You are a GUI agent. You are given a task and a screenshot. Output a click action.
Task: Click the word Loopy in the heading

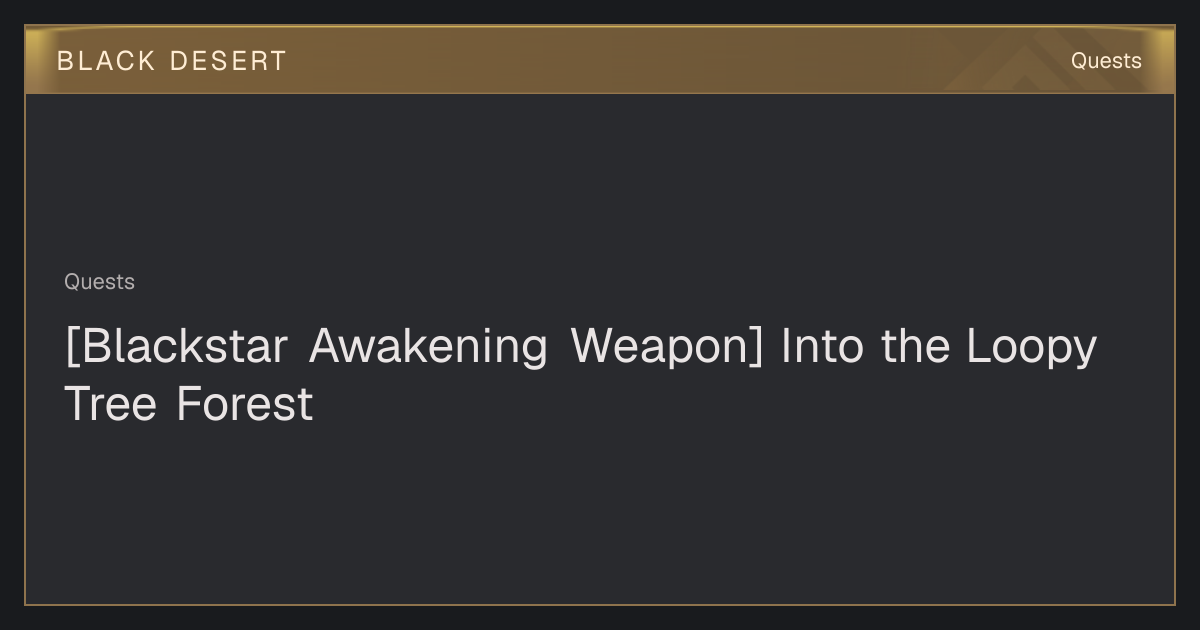1032,347
